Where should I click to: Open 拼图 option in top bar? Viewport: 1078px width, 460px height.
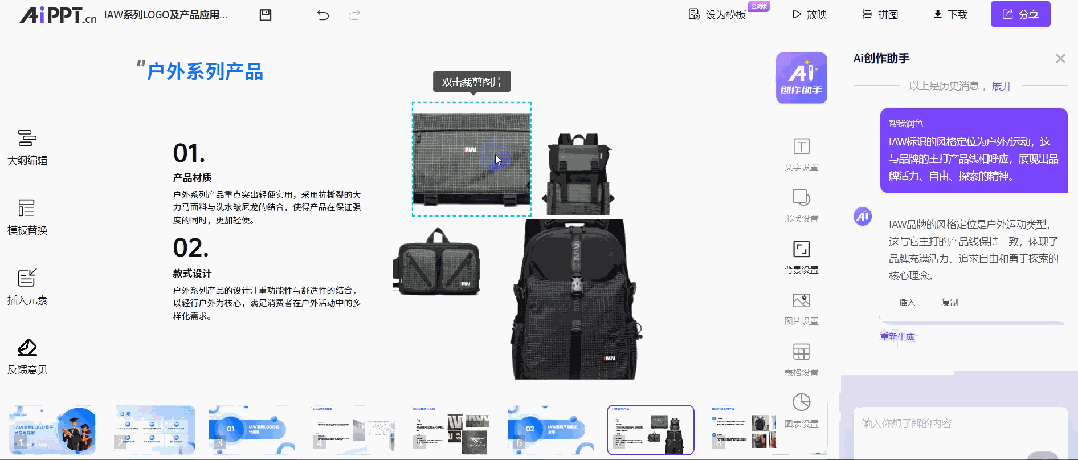click(880, 14)
